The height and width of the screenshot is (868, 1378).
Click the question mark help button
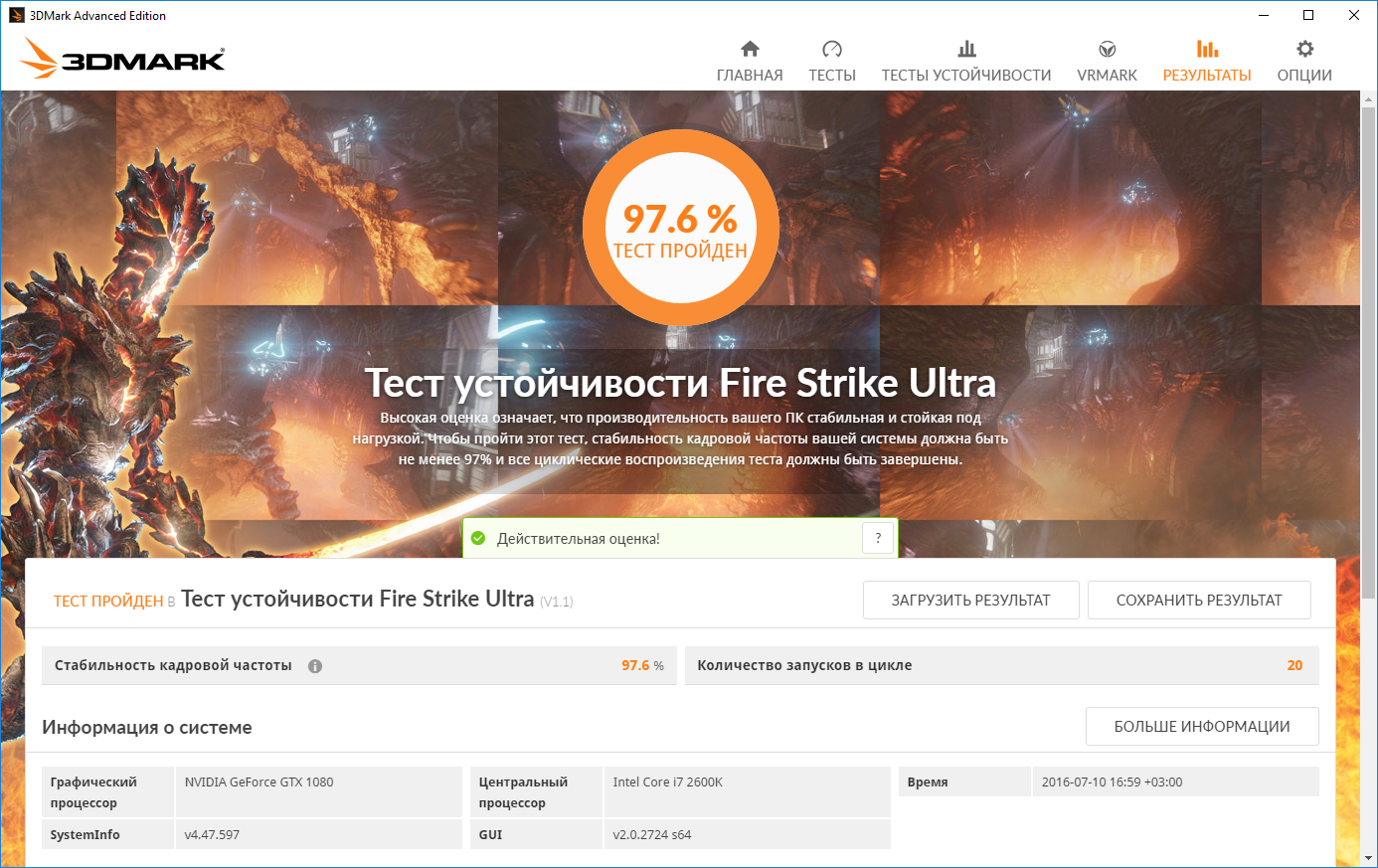pos(878,538)
